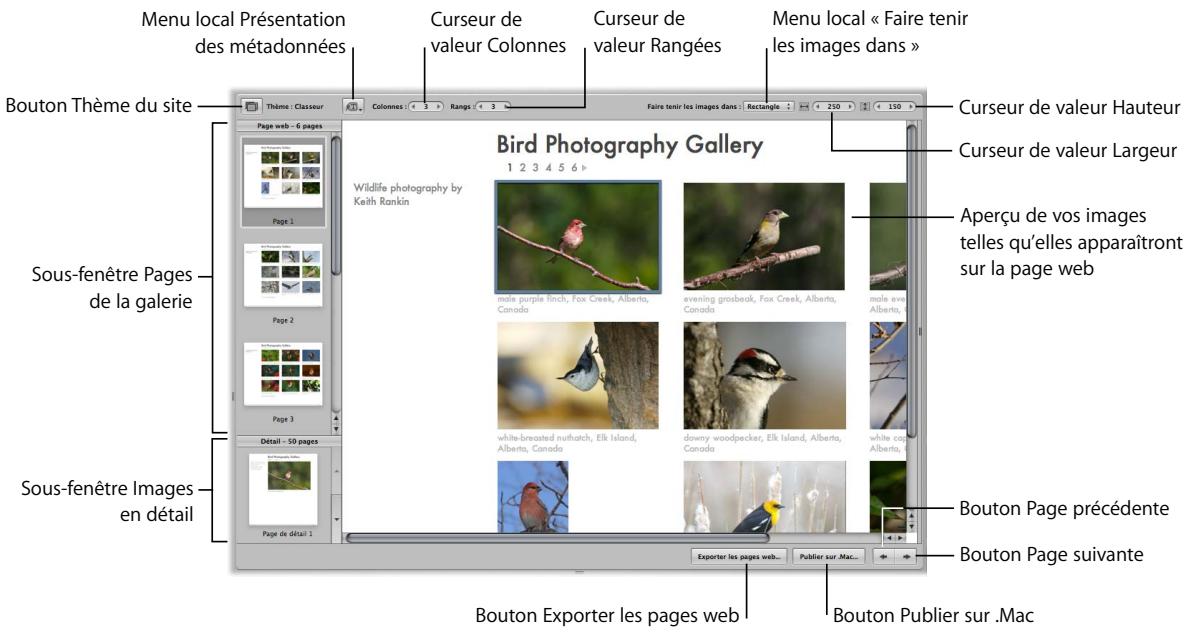The width and height of the screenshot is (1187, 634).
Task: Click the gallery pages pane scroll-up arrow
Action: (336, 419)
